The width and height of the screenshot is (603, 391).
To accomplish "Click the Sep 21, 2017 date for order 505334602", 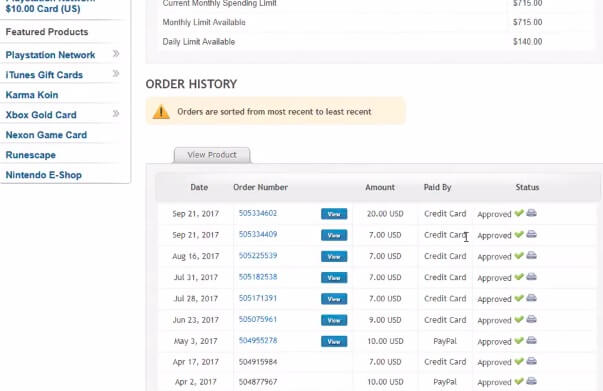I will [195, 214].
